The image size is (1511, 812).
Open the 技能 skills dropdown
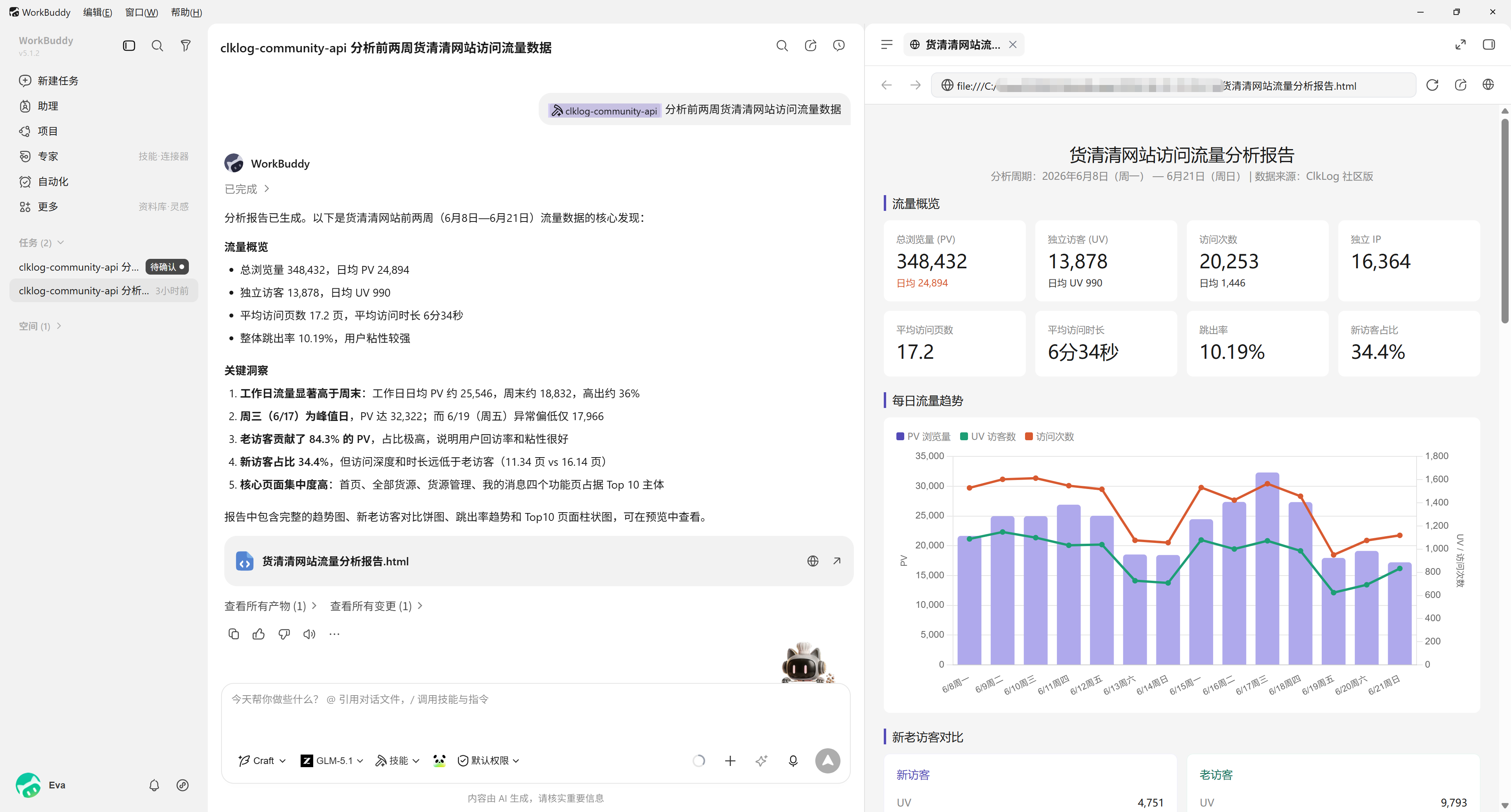point(398,760)
